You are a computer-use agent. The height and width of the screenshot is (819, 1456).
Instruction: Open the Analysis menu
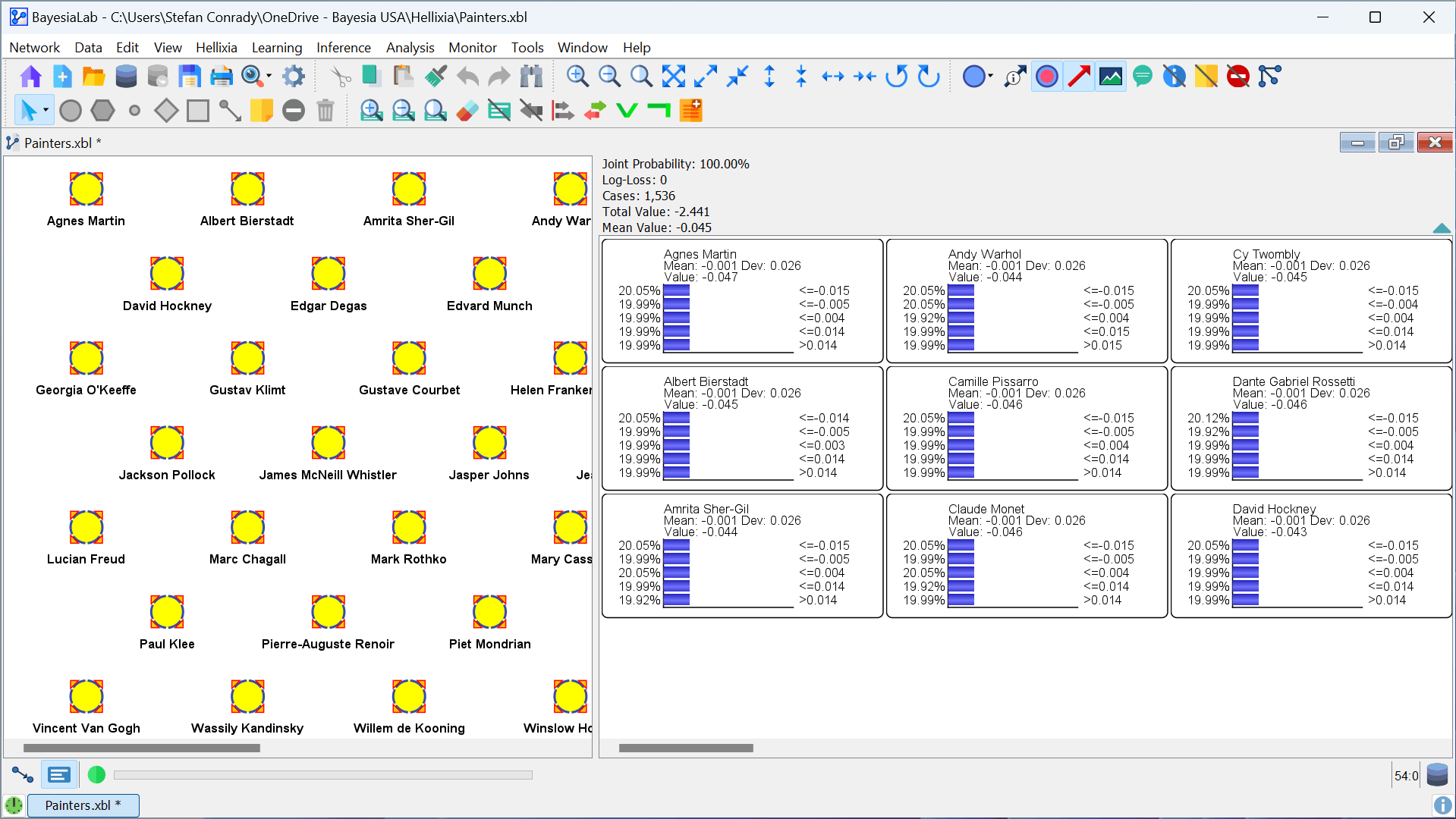point(410,48)
